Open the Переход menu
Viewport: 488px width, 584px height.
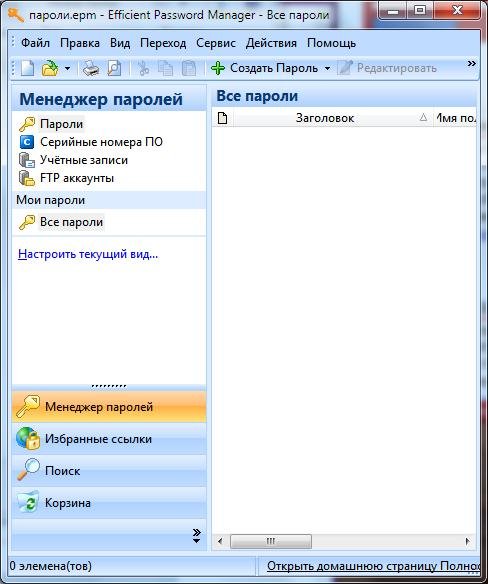click(163, 43)
